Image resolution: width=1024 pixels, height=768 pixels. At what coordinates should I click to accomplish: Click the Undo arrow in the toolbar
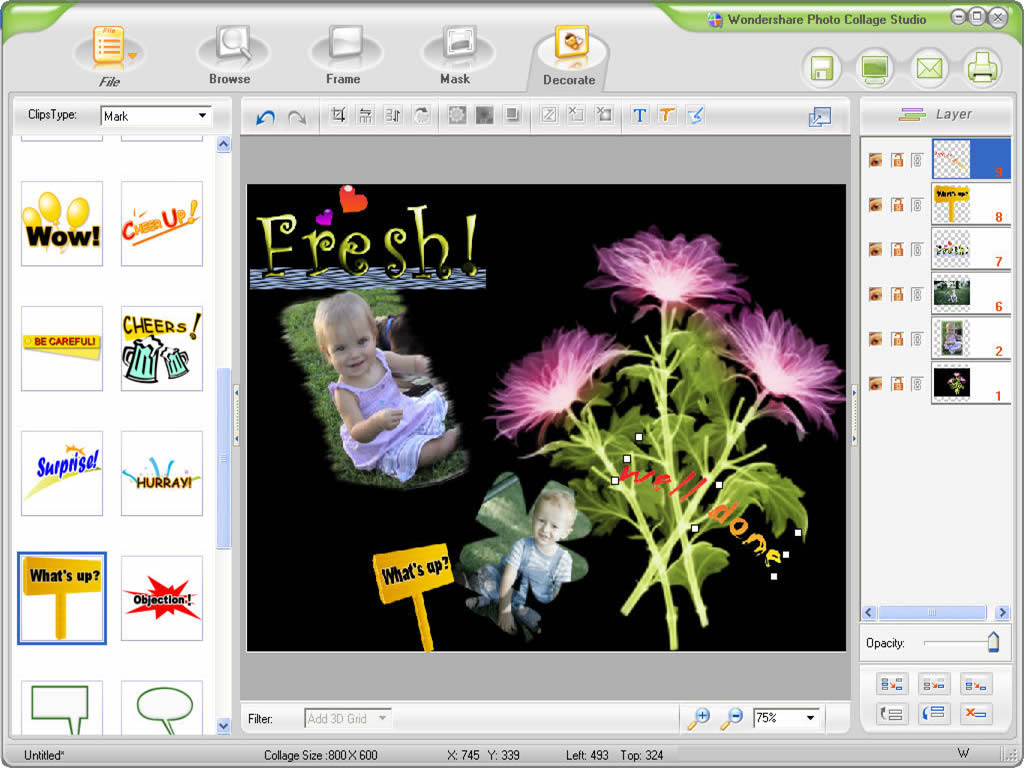(x=265, y=117)
